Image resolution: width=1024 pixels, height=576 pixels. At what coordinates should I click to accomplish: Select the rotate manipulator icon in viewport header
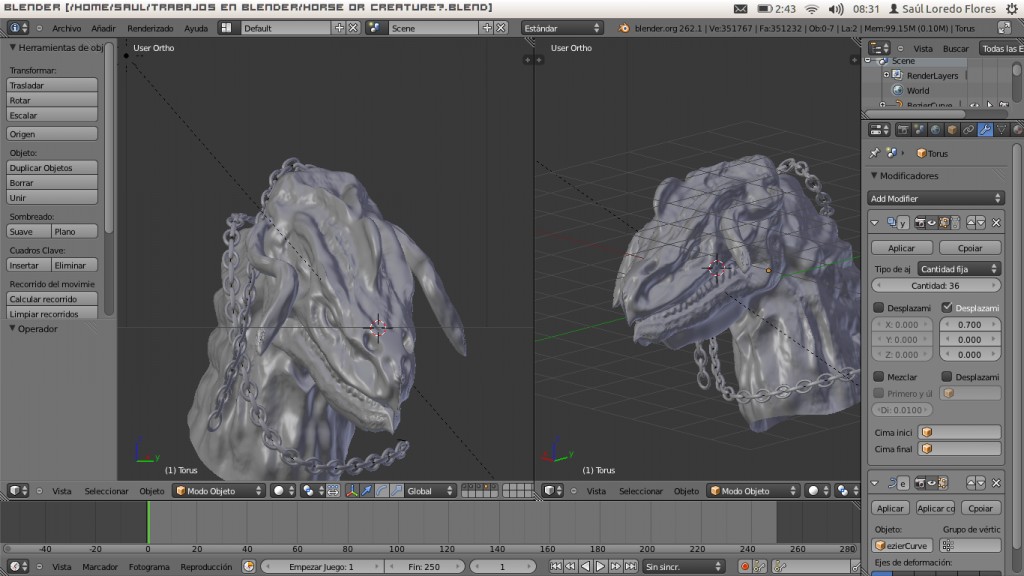[382, 491]
